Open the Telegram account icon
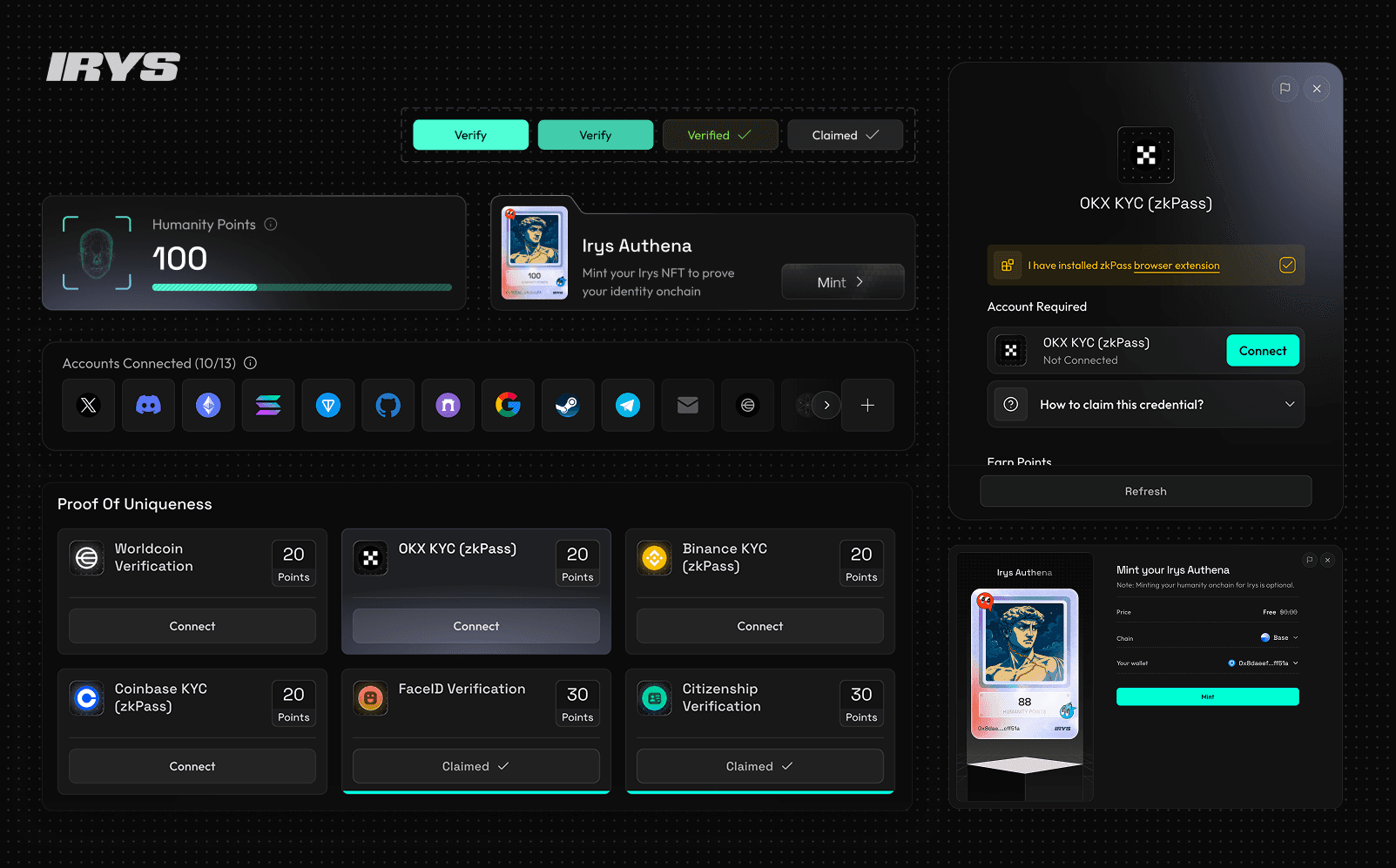 [628, 405]
